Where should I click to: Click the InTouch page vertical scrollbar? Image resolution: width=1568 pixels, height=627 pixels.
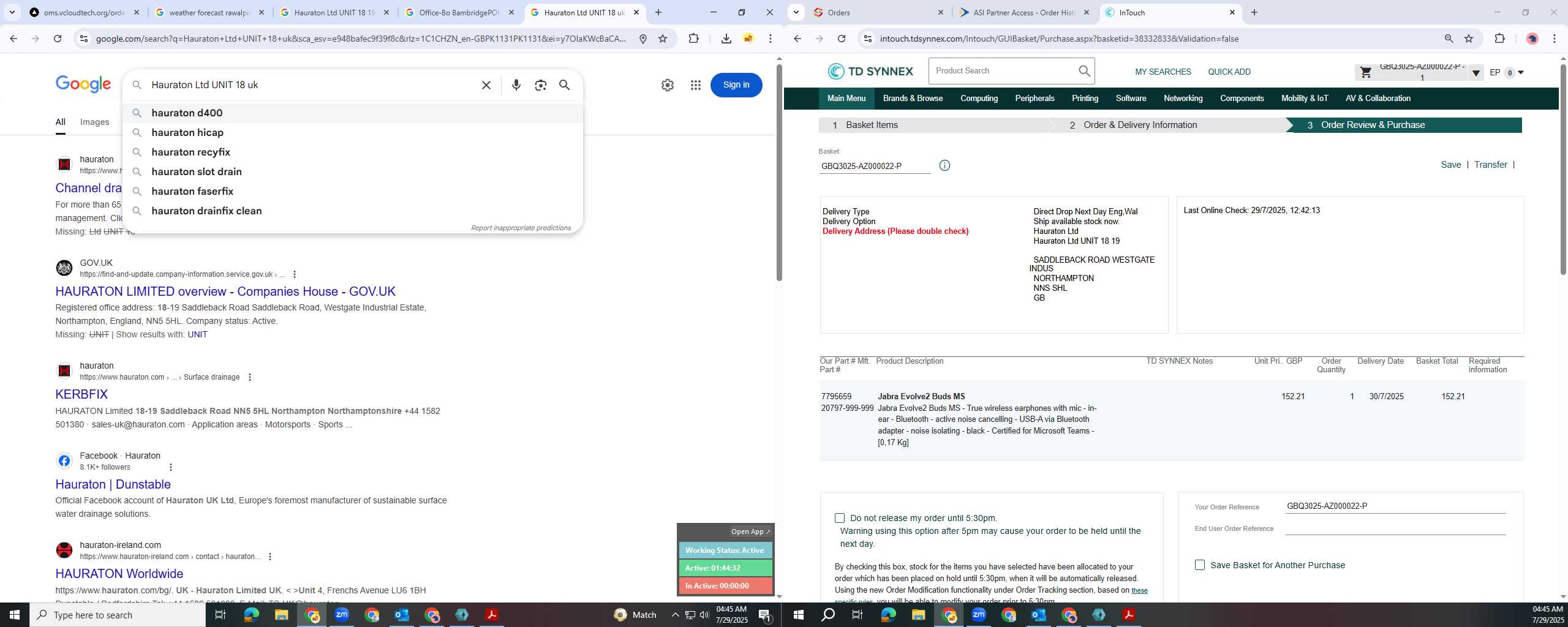1563,168
